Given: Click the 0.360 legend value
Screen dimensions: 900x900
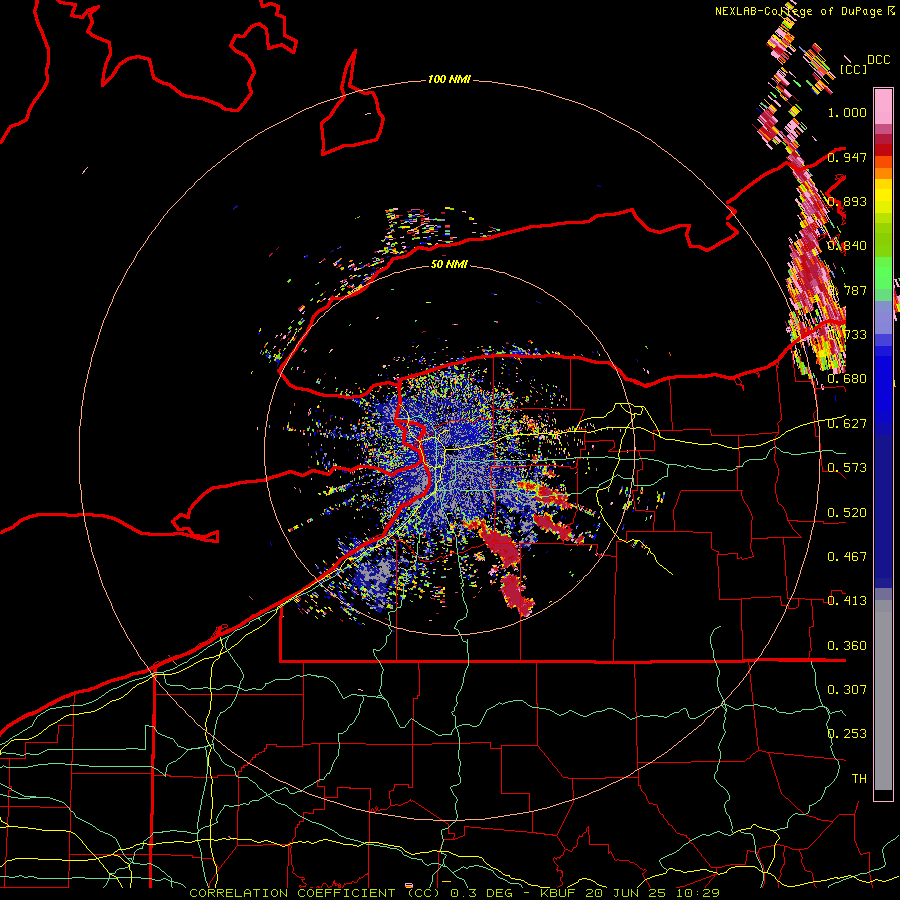Looking at the screenshot, I should click(847, 645).
